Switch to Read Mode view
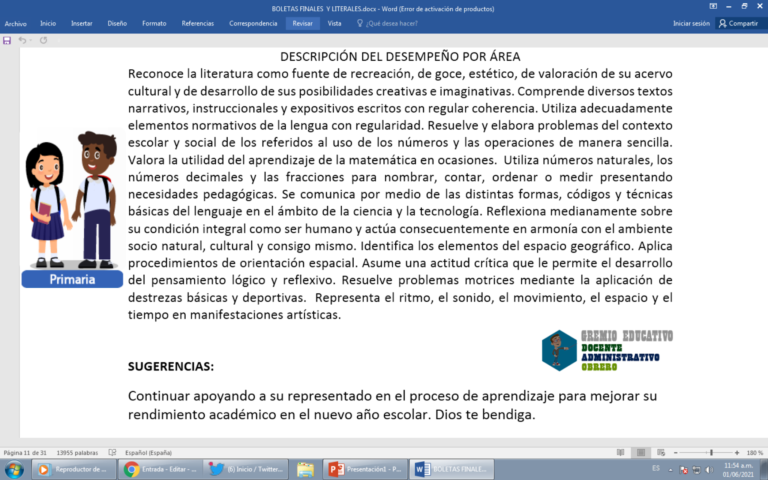 (x=621, y=453)
